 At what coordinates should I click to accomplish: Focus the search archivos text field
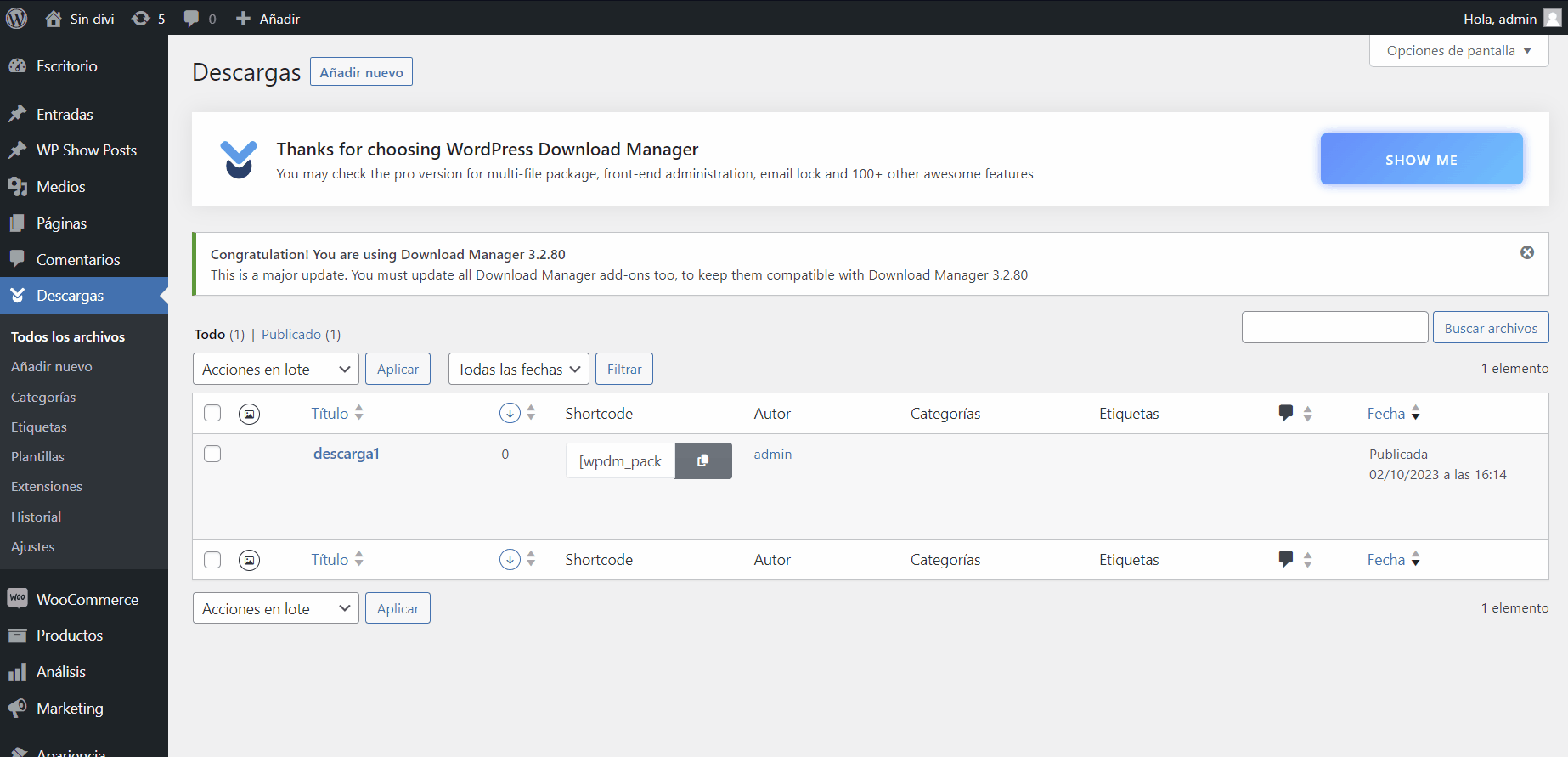click(1334, 327)
